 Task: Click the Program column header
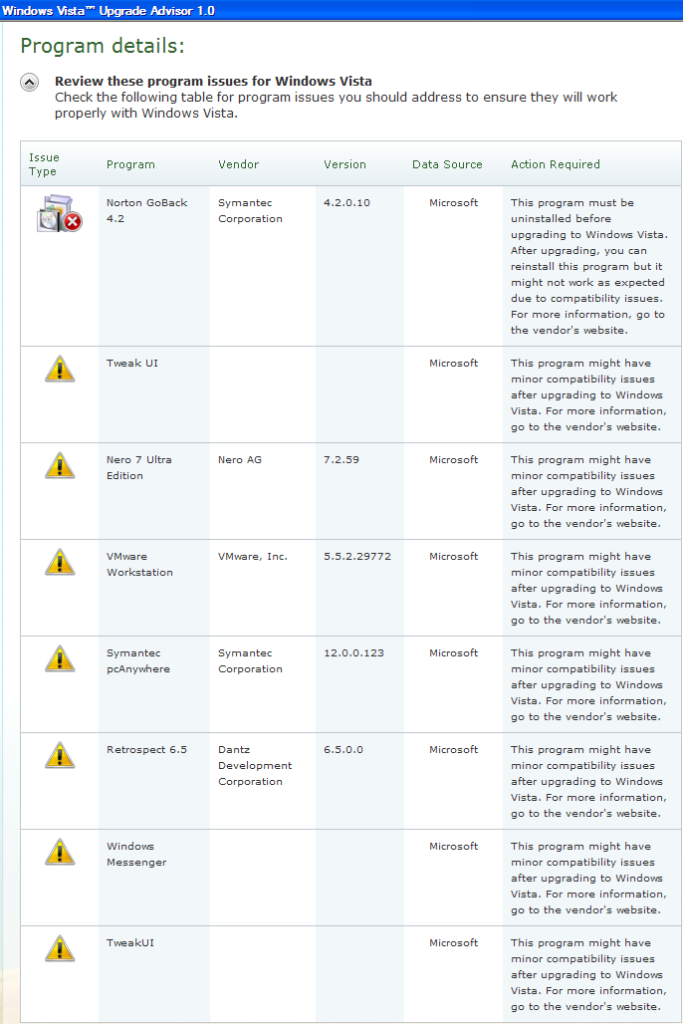131,165
